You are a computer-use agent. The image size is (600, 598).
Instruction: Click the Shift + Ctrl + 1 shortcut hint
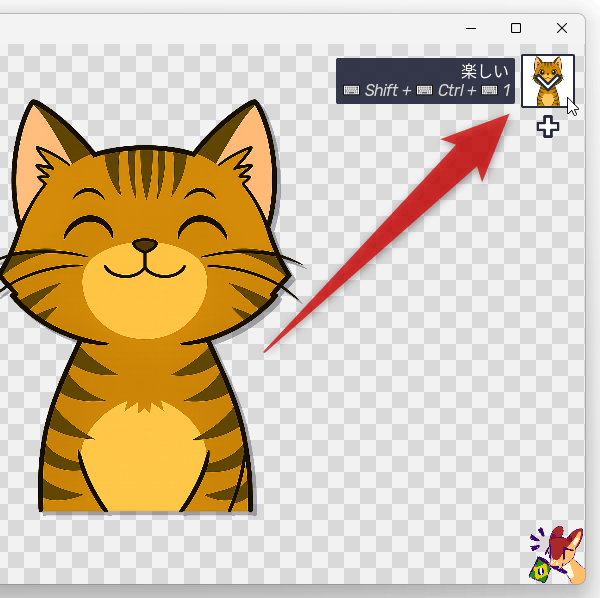point(427,91)
